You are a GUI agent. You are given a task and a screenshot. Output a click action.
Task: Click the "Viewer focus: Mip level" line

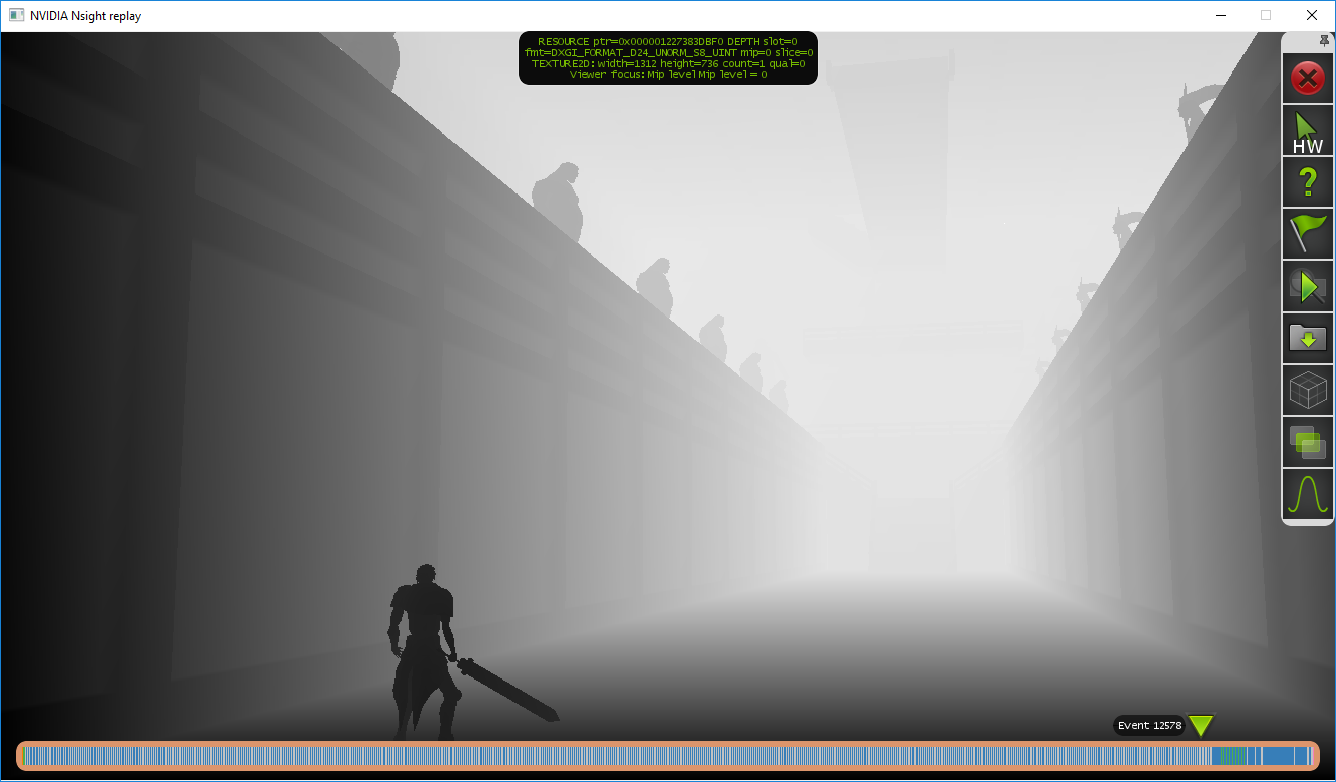coord(668,74)
